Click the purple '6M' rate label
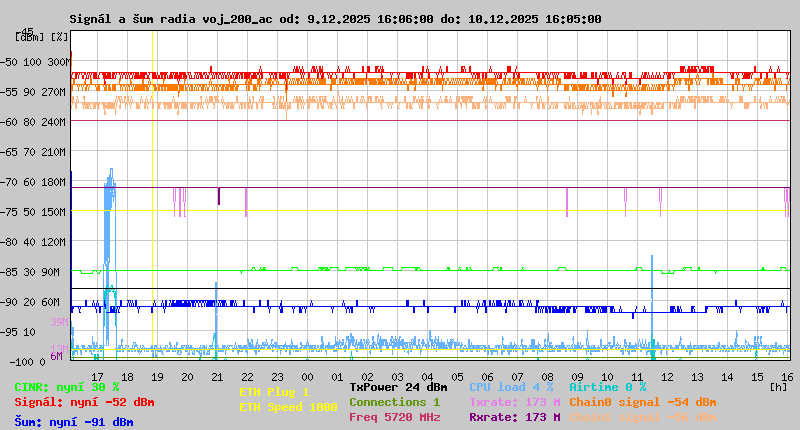This screenshot has width=800, height=430. click(56, 356)
